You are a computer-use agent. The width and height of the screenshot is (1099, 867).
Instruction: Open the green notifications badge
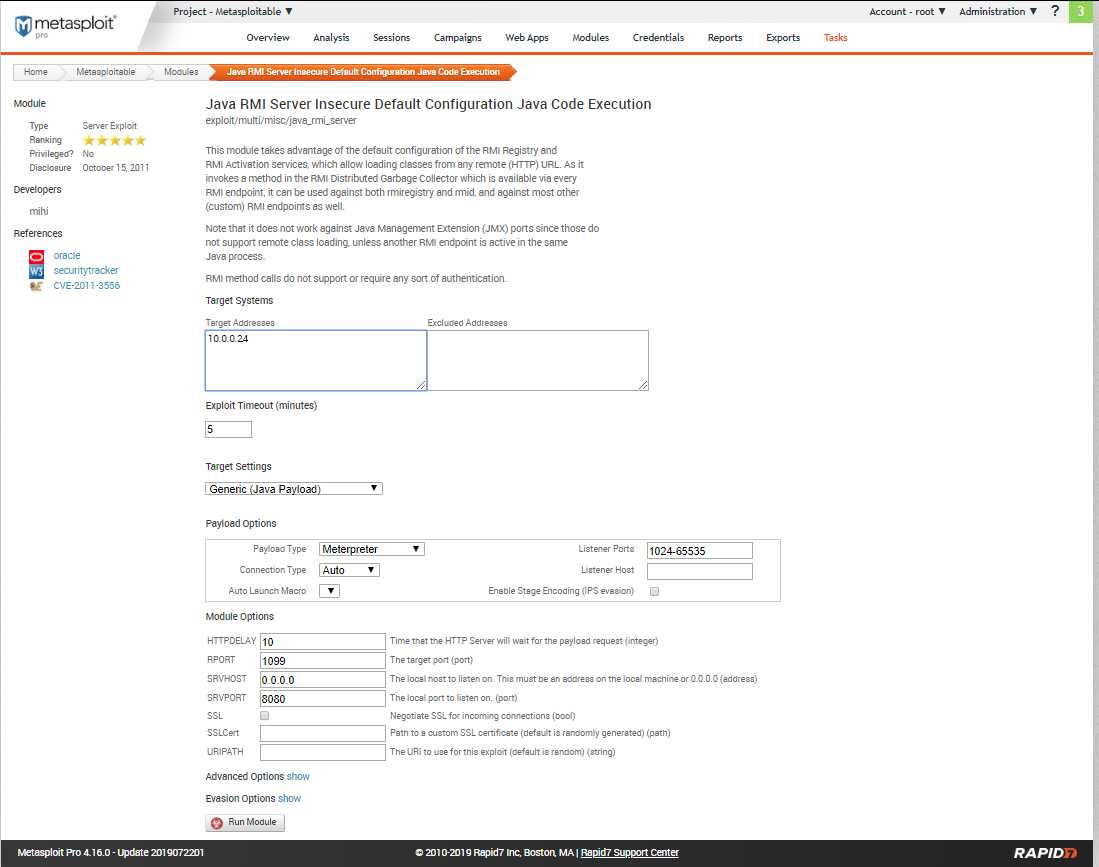click(x=1080, y=11)
